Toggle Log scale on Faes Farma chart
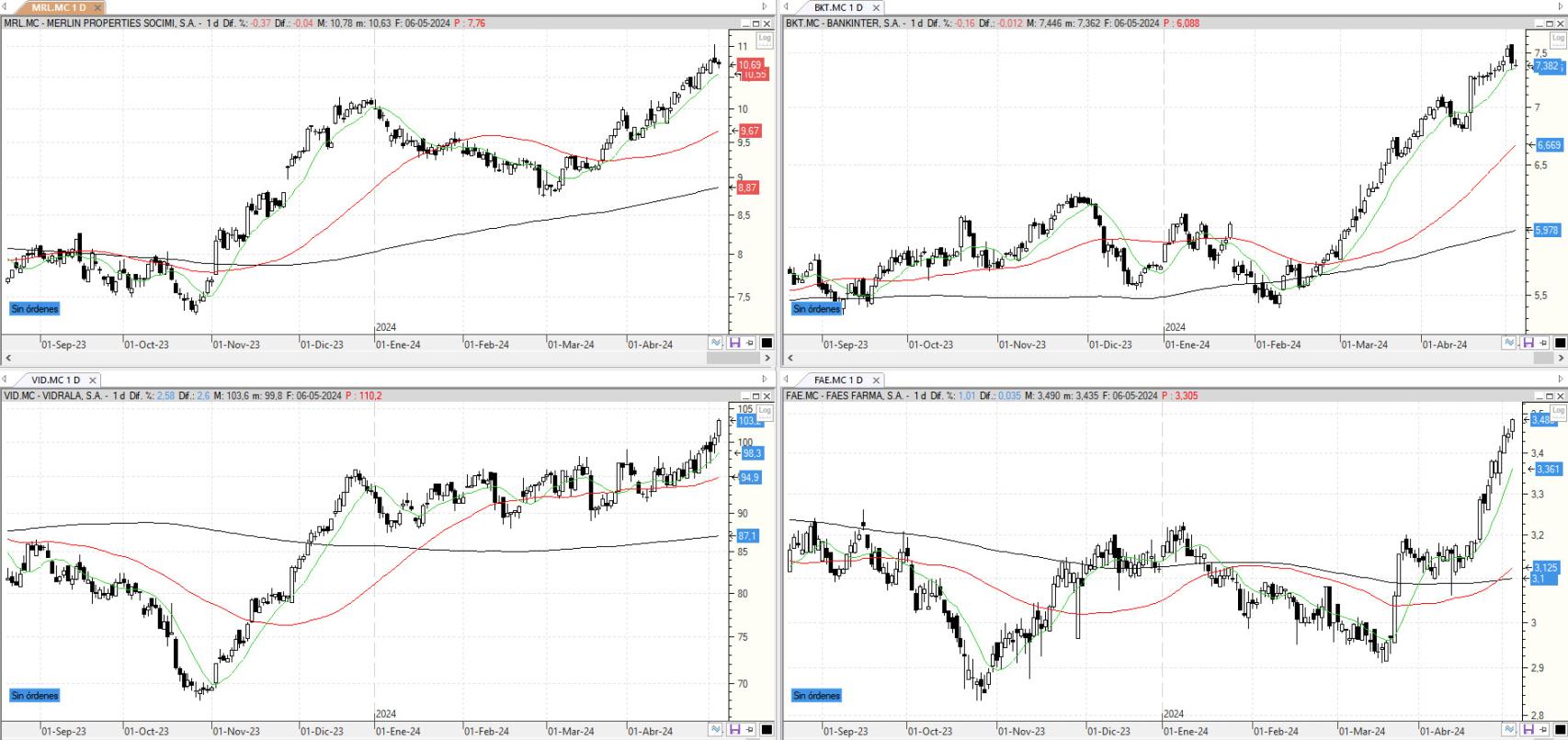1568x740 pixels. (x=1557, y=412)
